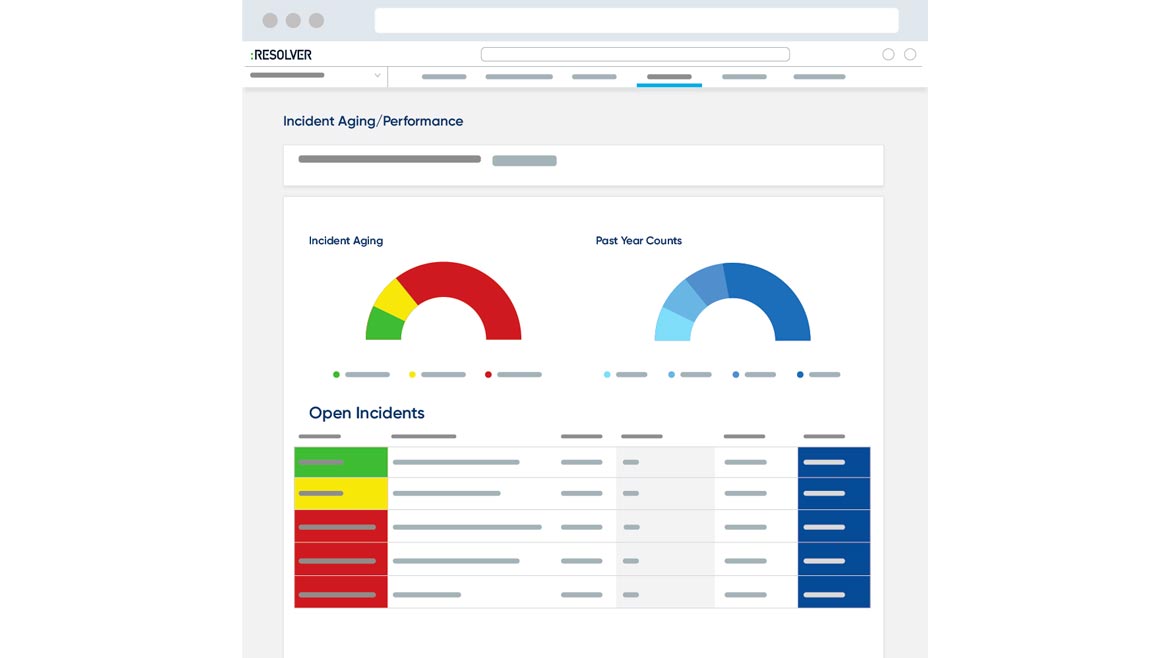The height and width of the screenshot is (658, 1170).
Task: Click the browser address bar
Action: click(x=636, y=21)
